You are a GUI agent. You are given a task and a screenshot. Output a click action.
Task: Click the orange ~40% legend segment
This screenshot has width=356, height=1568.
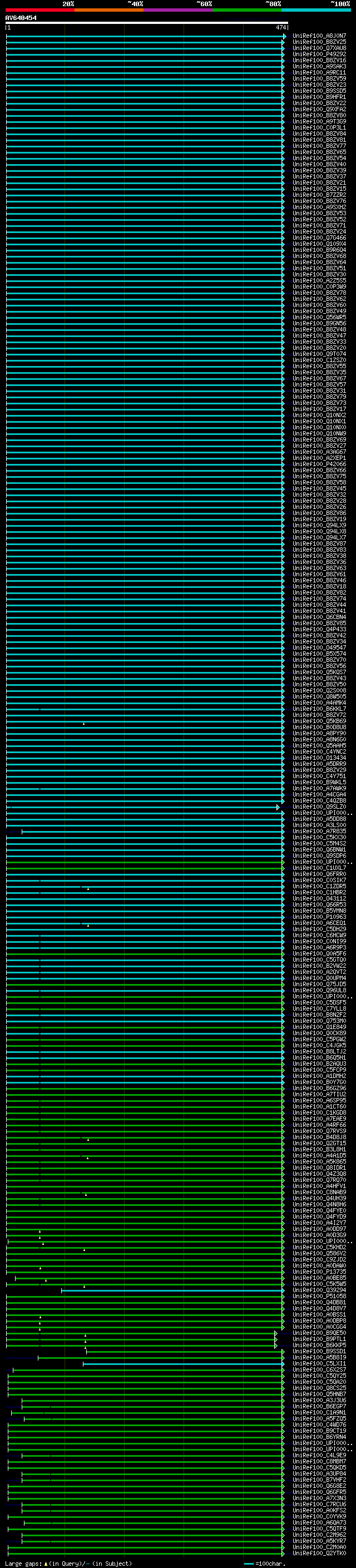(x=109, y=10)
